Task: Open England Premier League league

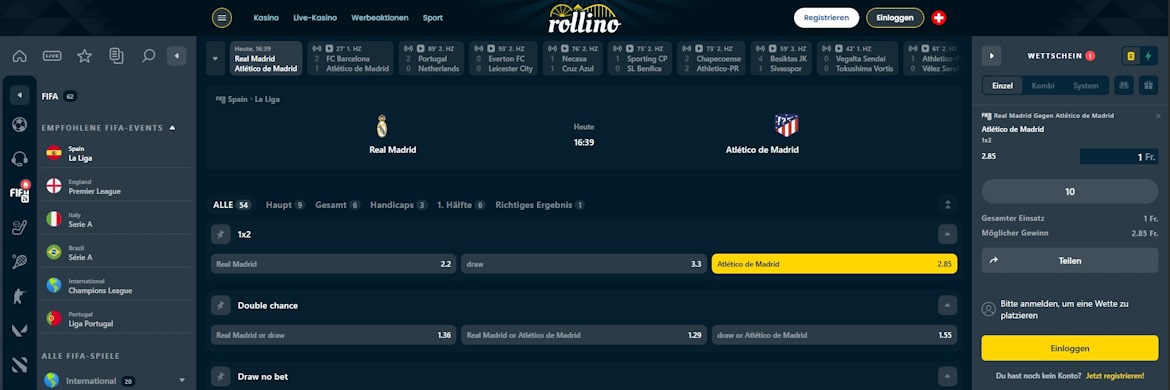Action: tap(116, 186)
